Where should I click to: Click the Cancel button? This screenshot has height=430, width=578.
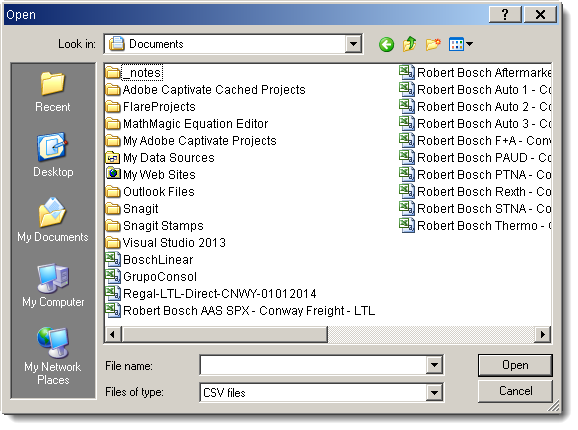(515, 391)
